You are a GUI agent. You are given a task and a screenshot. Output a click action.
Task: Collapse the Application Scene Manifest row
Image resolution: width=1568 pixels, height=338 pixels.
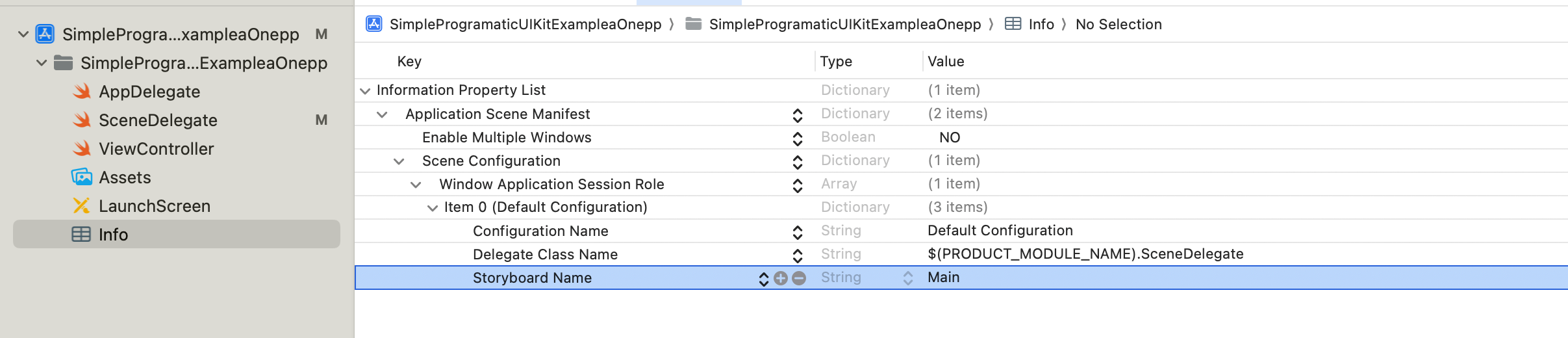point(382,114)
